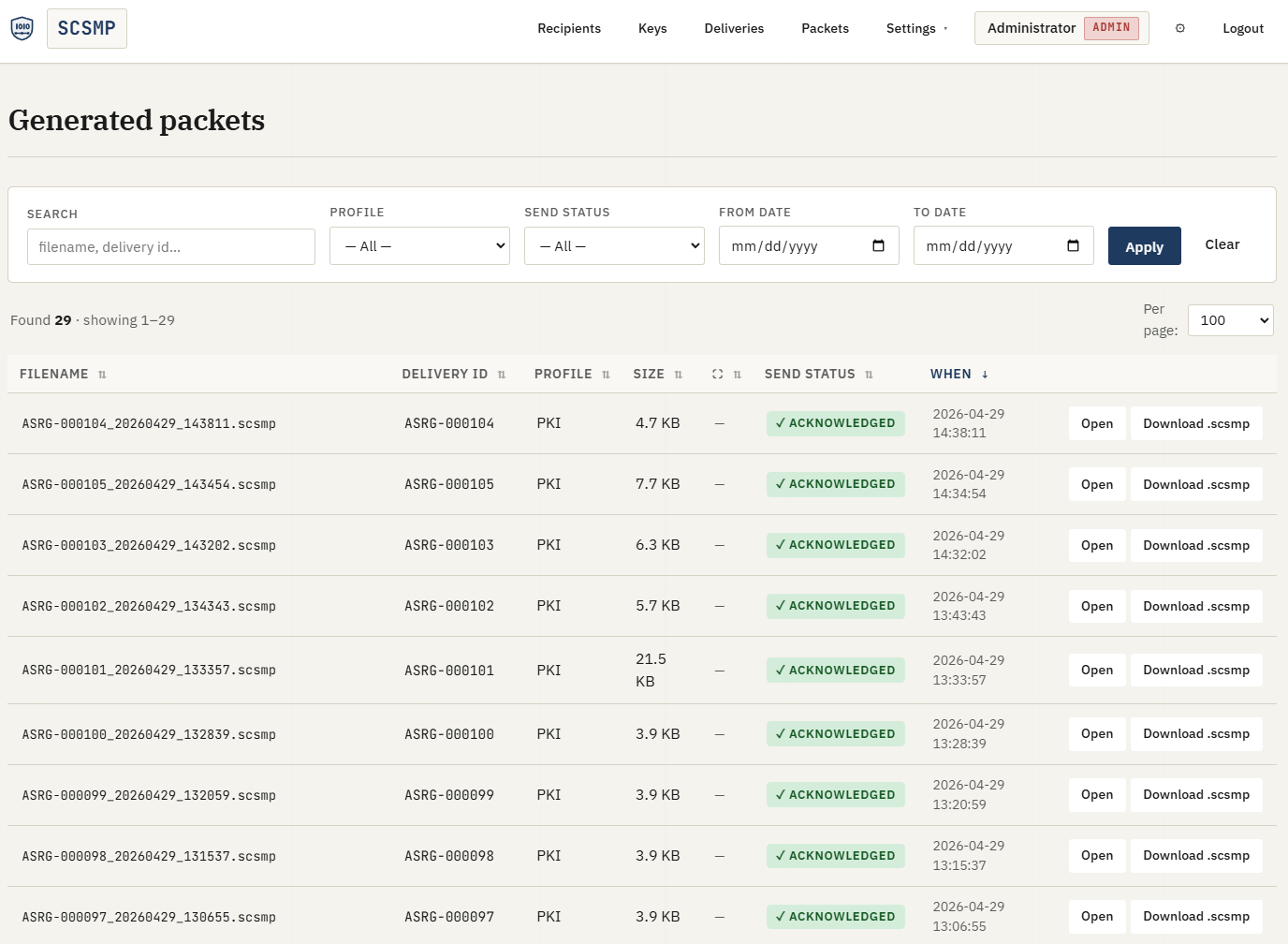Click the Found 29 results text
1288x944 pixels.
click(93, 320)
